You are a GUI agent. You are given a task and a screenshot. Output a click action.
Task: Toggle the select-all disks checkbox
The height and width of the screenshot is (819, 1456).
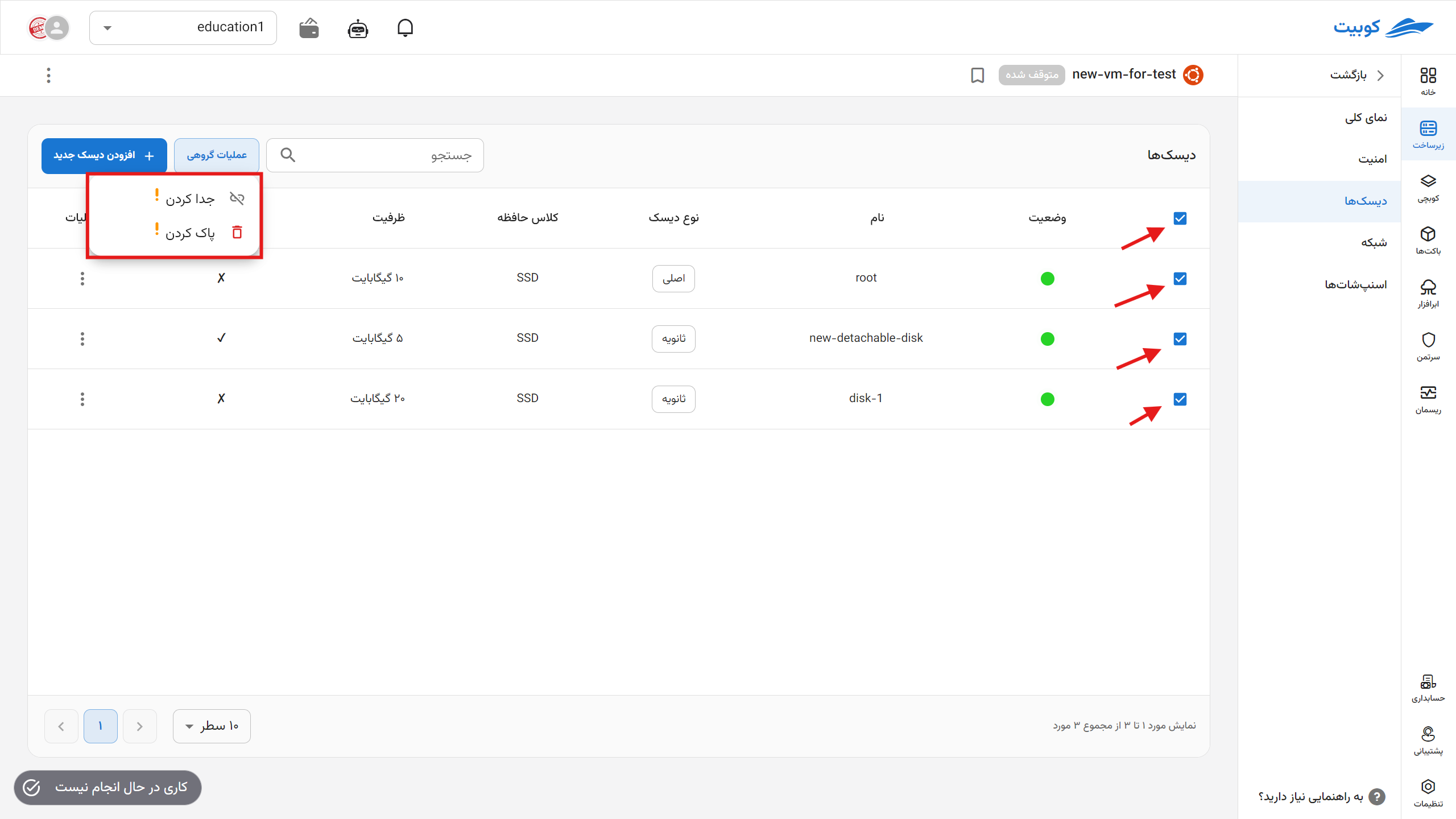point(1180,218)
